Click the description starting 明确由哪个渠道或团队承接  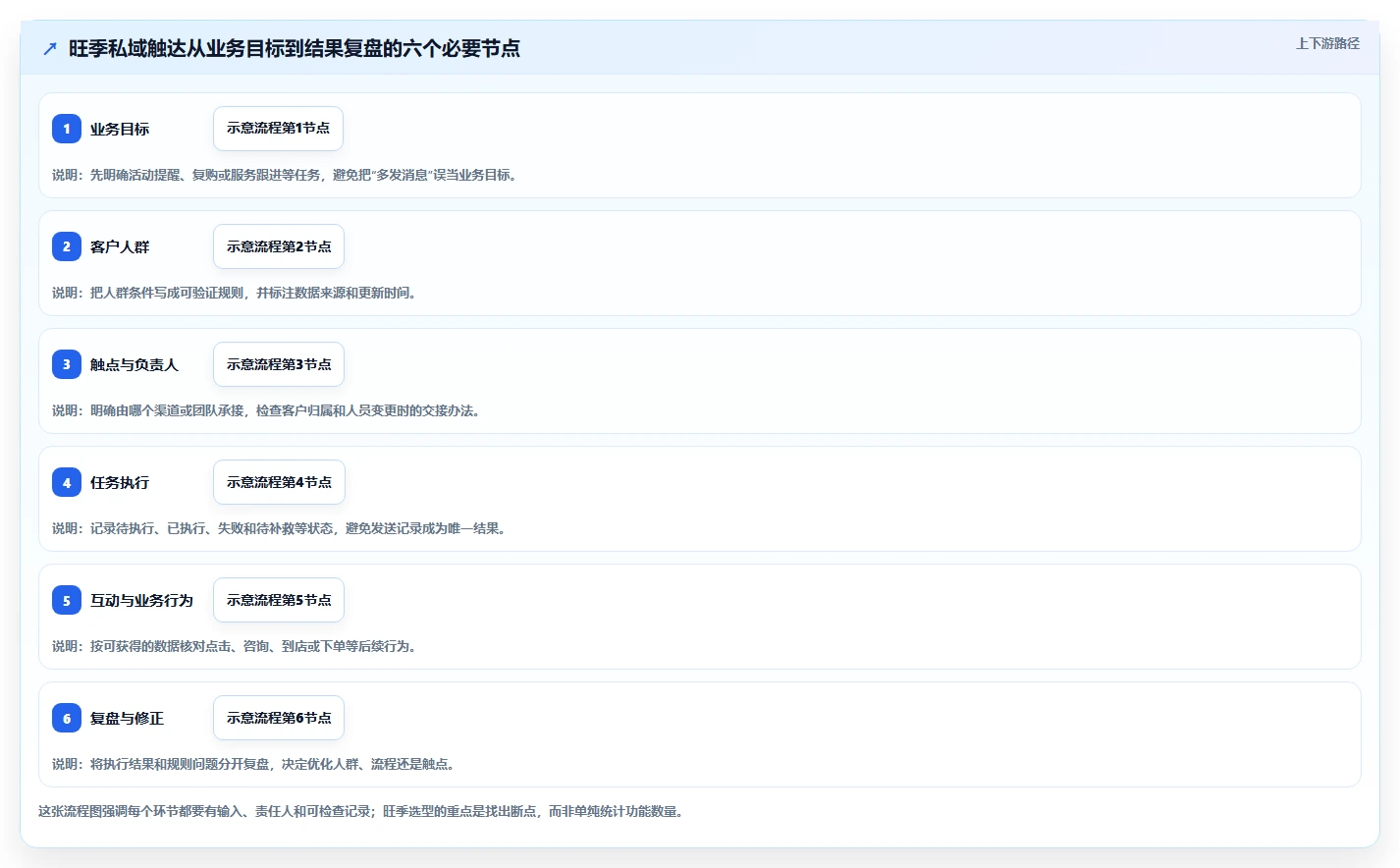268,410
